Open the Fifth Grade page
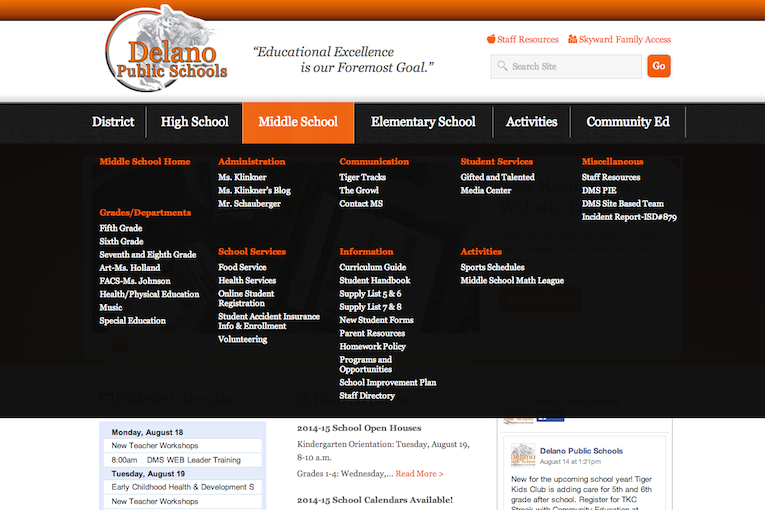Image resolution: width=765 pixels, height=510 pixels. [121, 228]
